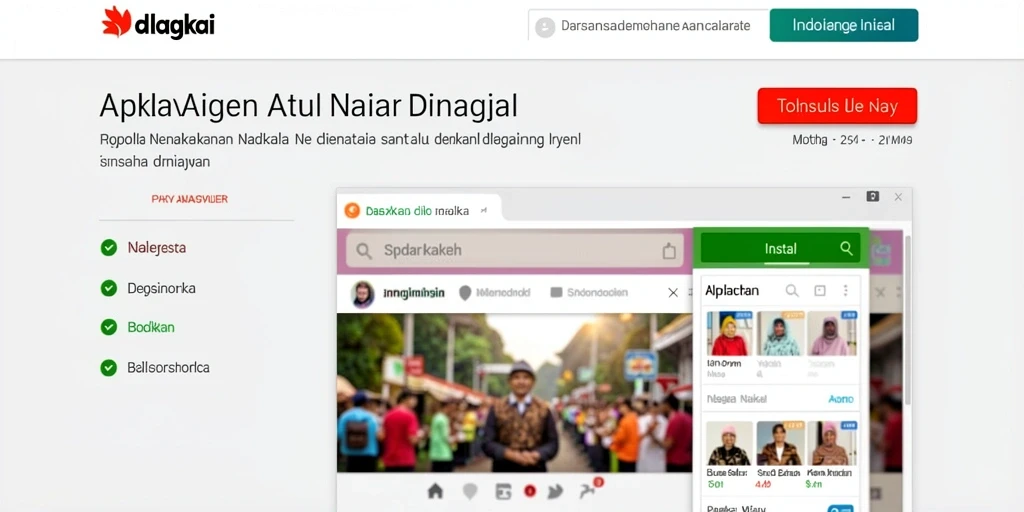Click the gray heart icon below the photo
Image resolution: width=1024 pixels, height=512 pixels.
click(x=470, y=492)
